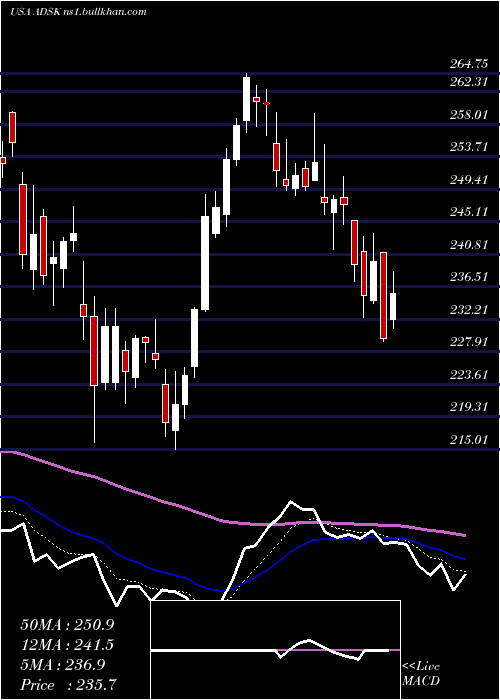500x700 pixels.
Task: Click the 223.61 price level label
Action: tap(468, 375)
